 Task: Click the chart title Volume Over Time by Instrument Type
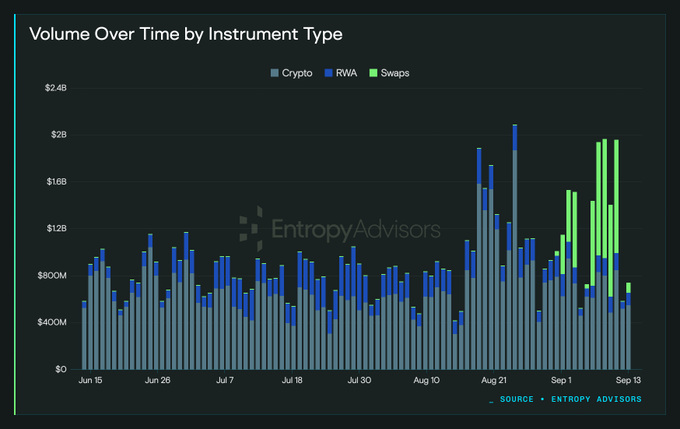point(186,34)
